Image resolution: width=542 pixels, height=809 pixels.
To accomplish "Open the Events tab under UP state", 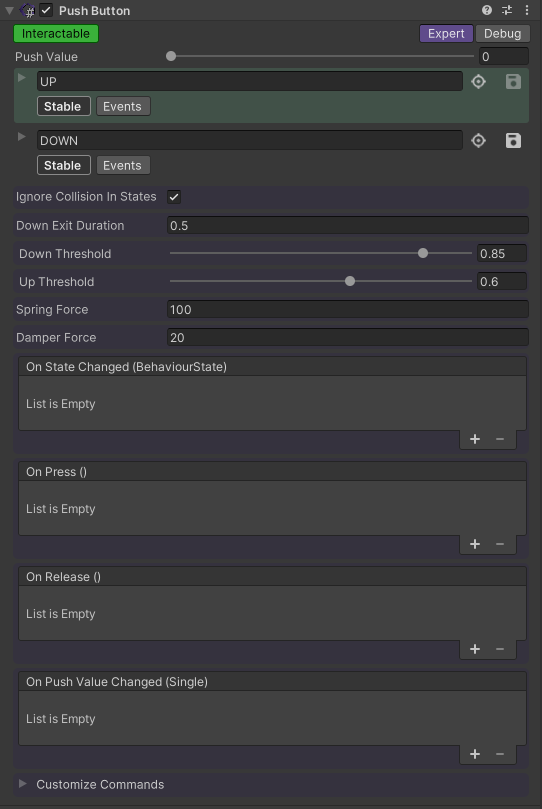I will pos(123,106).
